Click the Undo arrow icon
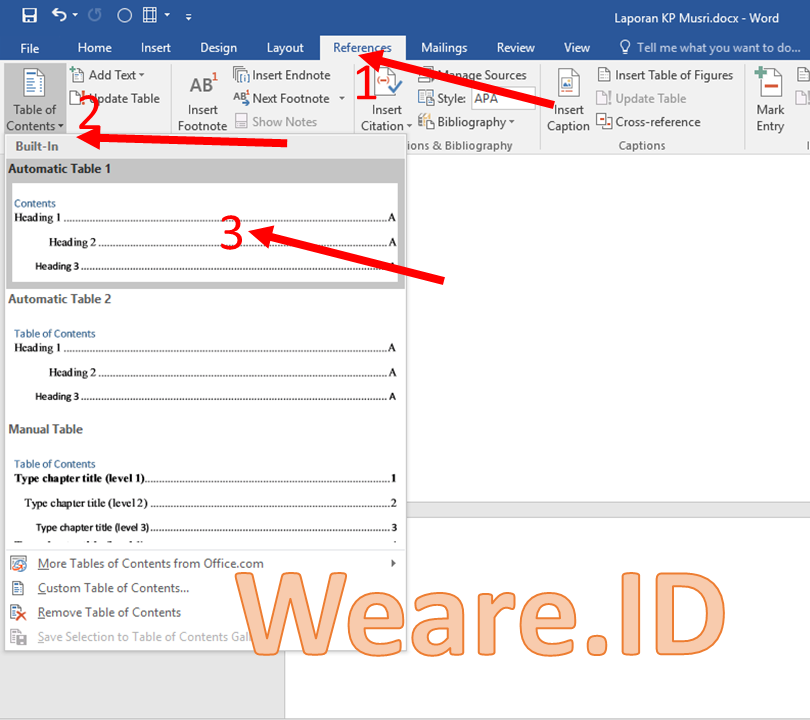The image size is (810, 720). click(x=59, y=15)
